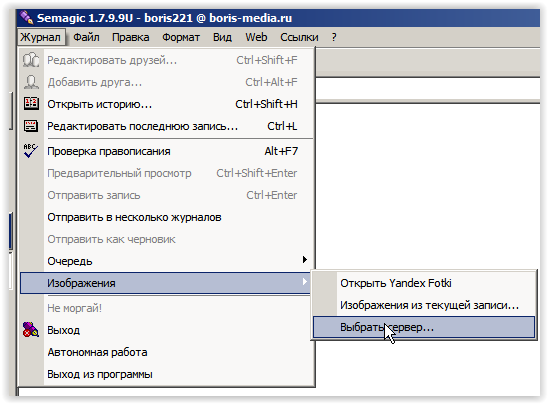Expand the Очередь submenu arrow
This screenshot has width=548, height=404.
(x=305, y=260)
